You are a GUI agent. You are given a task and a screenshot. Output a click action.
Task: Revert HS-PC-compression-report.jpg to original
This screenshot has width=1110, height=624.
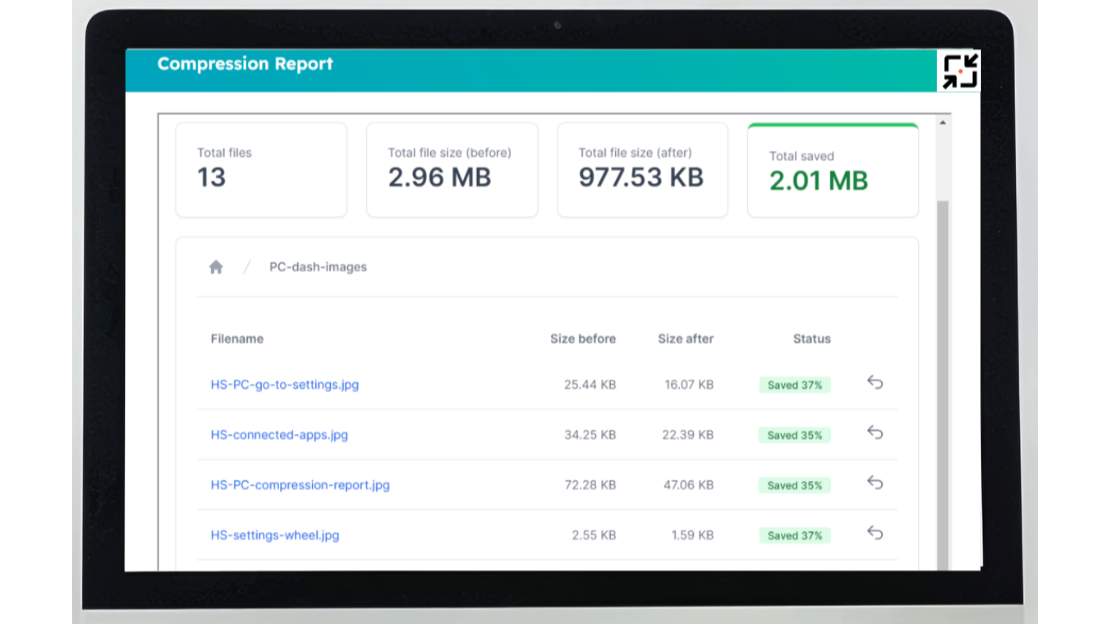[875, 483]
